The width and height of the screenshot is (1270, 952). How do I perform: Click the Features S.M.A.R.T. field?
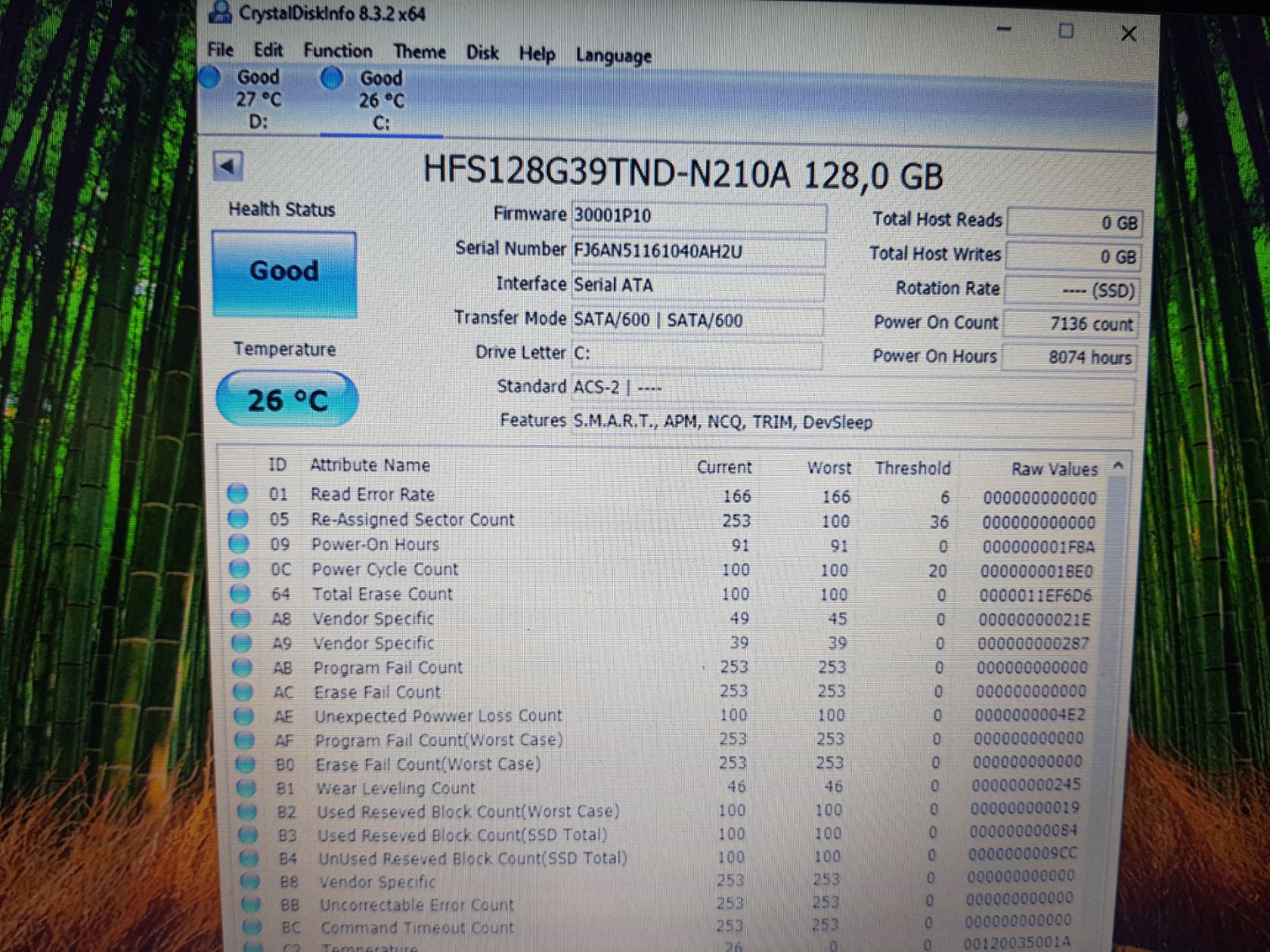(x=853, y=422)
